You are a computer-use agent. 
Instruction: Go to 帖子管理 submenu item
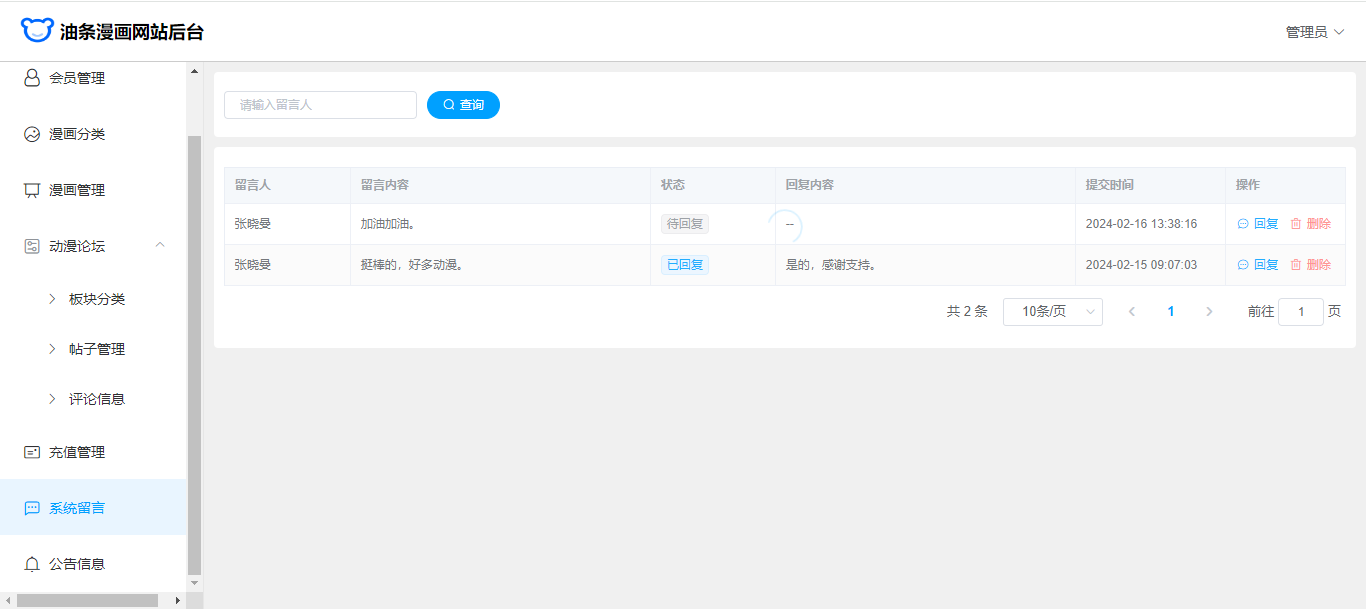click(x=97, y=349)
